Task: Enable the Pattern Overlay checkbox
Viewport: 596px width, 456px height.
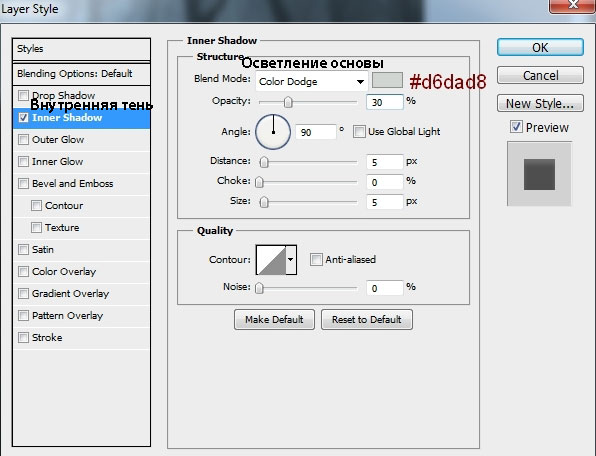Action: pyautogui.click(x=24, y=315)
